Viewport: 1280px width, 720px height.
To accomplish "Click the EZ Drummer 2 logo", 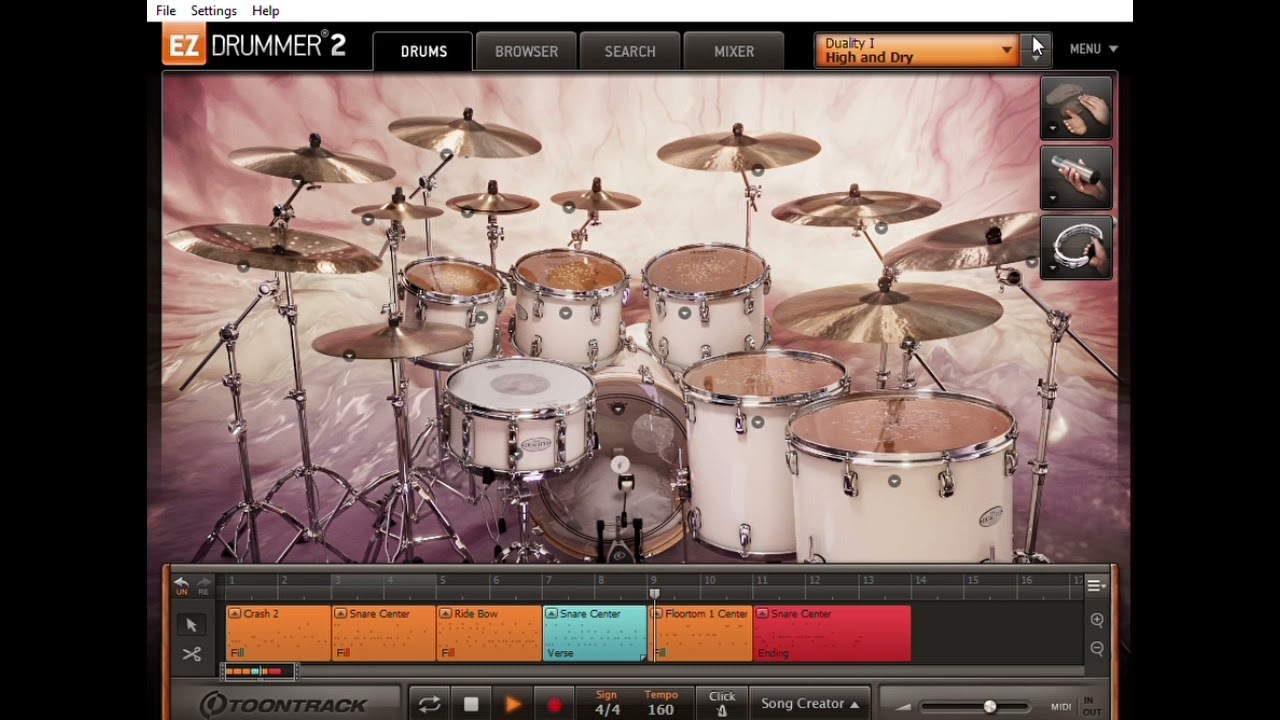I will point(255,46).
